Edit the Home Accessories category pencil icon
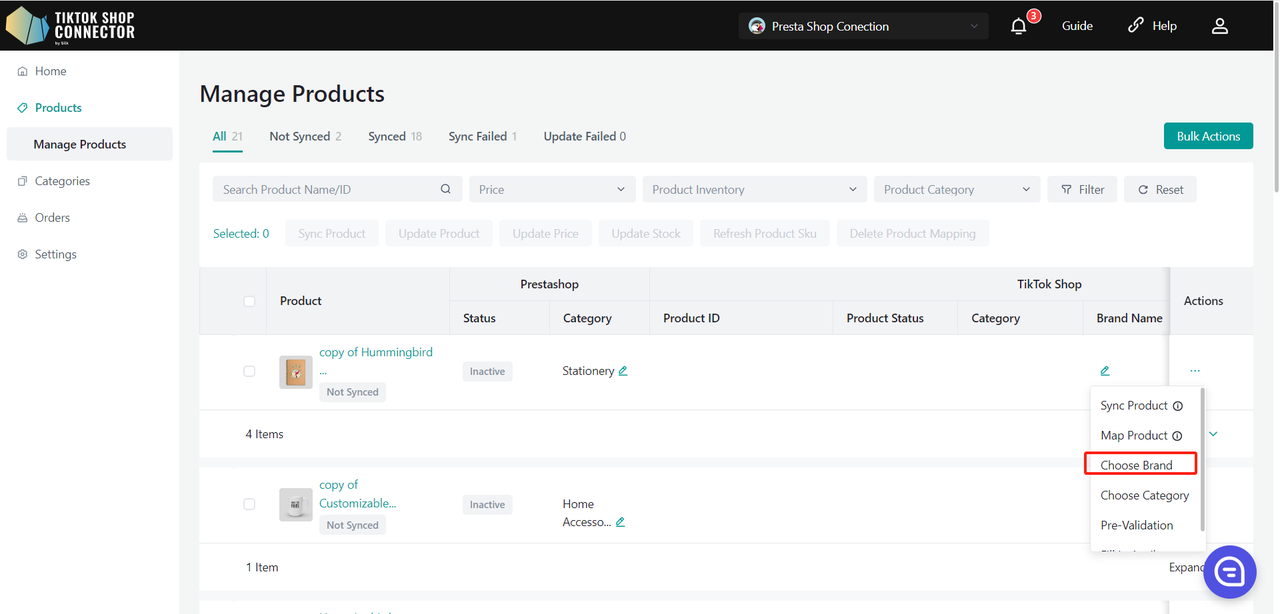Viewport: 1280px width, 614px height. (x=620, y=522)
